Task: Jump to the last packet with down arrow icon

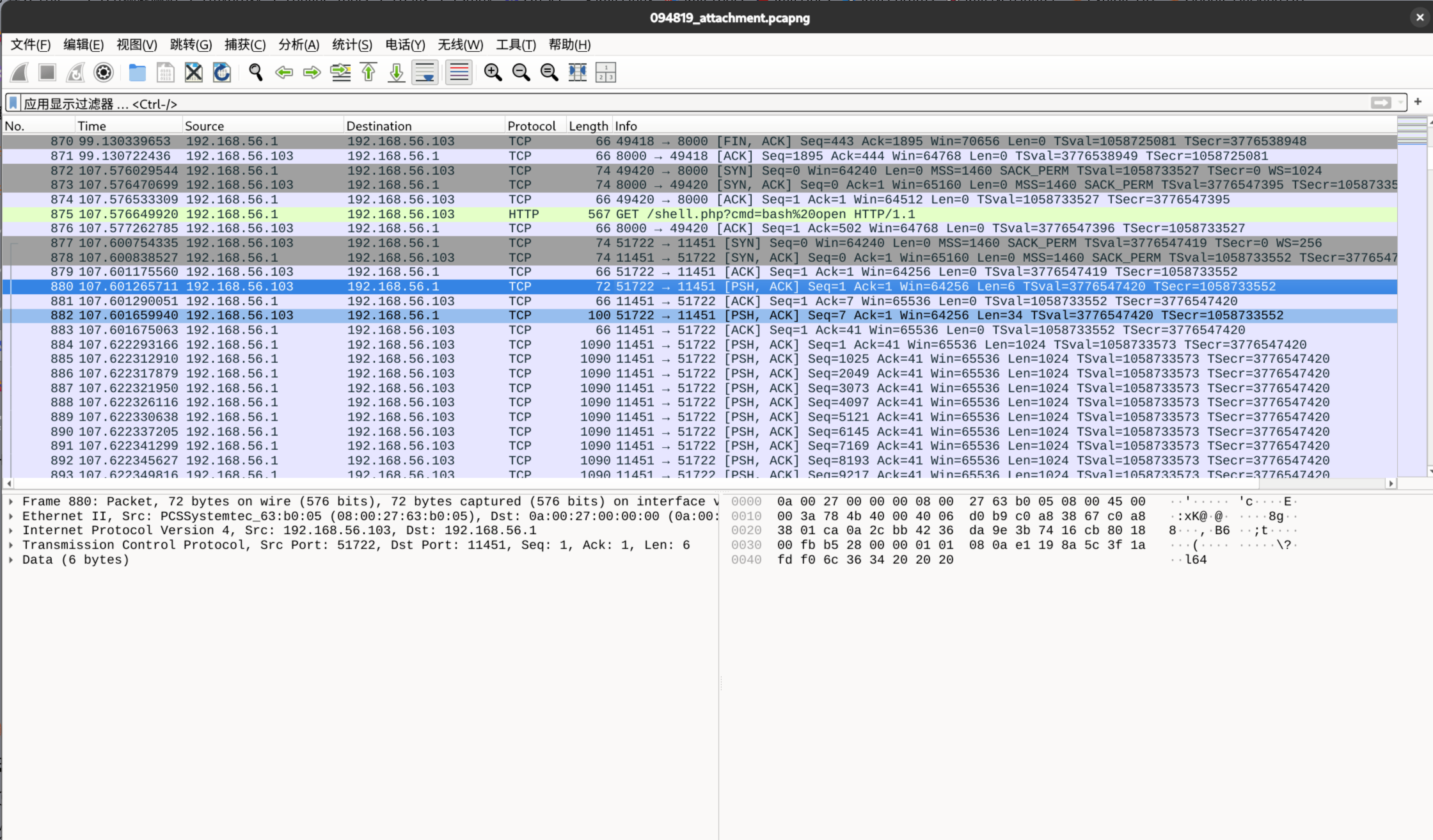Action: (396, 72)
